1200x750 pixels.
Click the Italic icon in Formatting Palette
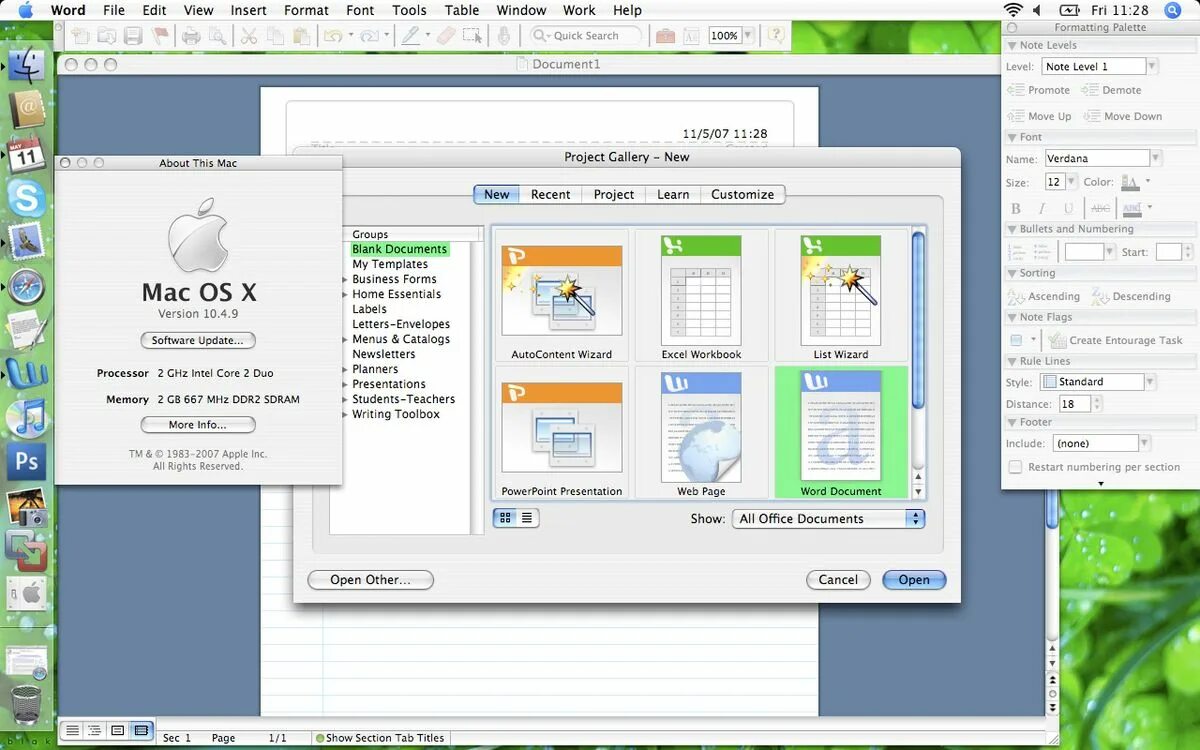click(x=1042, y=209)
